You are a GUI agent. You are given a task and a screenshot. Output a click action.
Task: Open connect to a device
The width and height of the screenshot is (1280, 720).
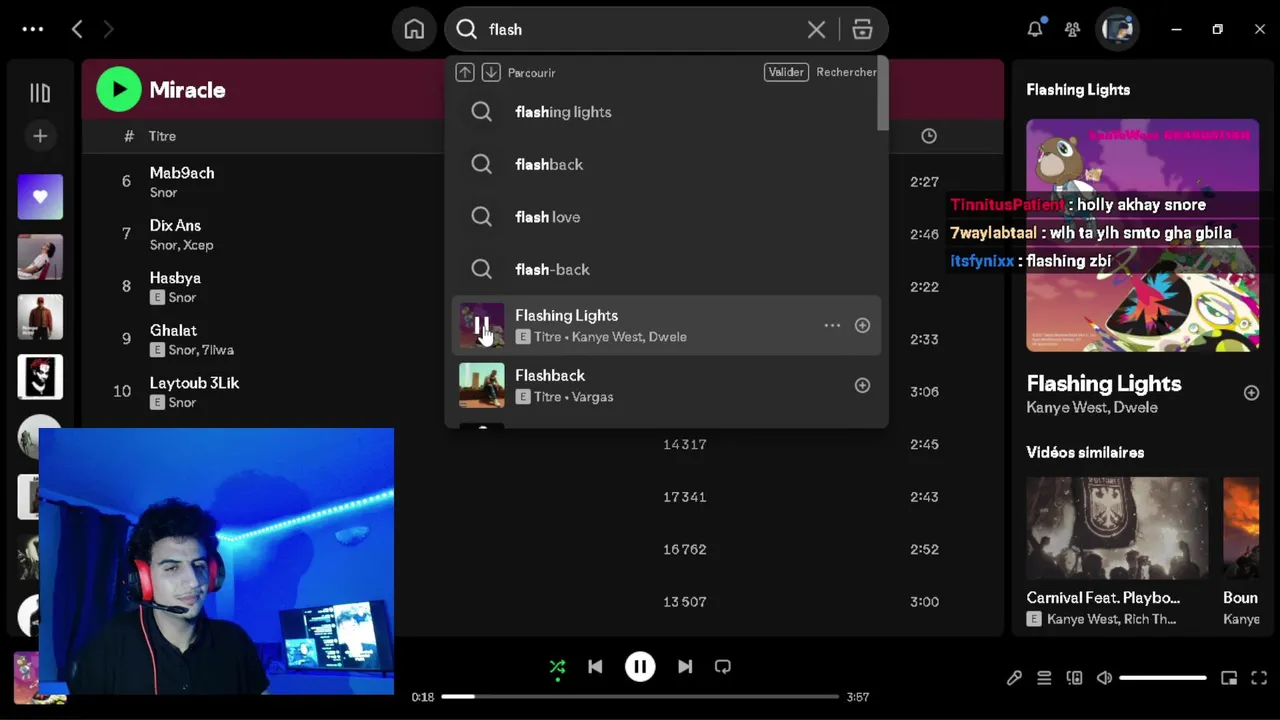click(1074, 678)
